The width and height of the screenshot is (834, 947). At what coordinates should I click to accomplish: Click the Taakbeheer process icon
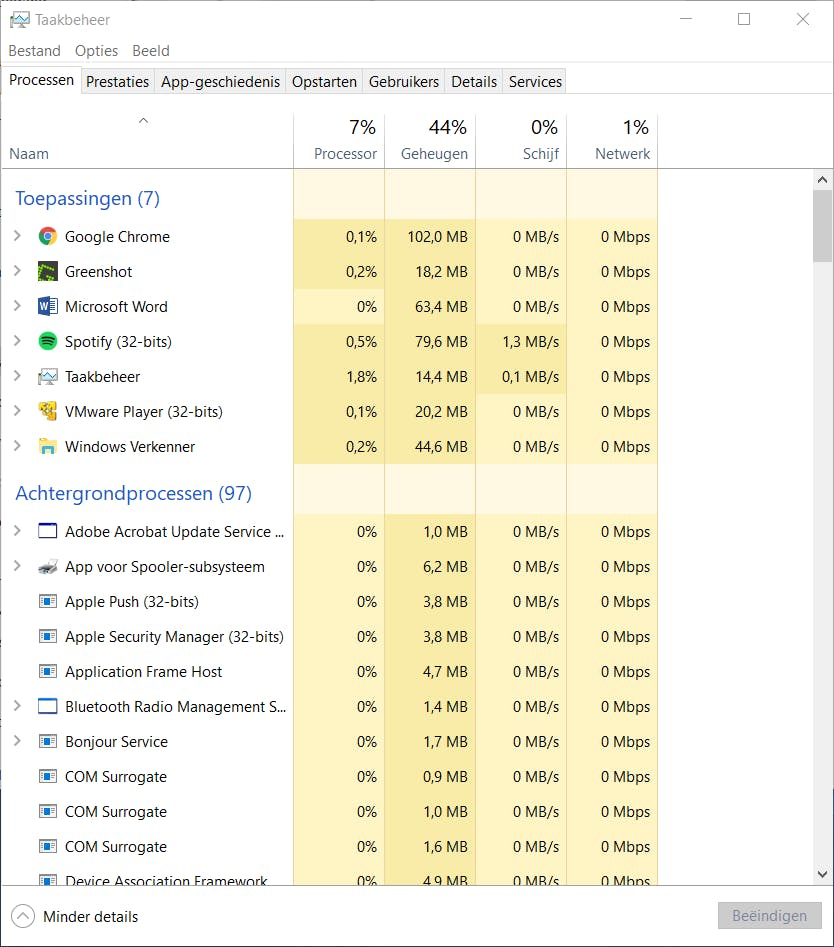pyautogui.click(x=48, y=377)
